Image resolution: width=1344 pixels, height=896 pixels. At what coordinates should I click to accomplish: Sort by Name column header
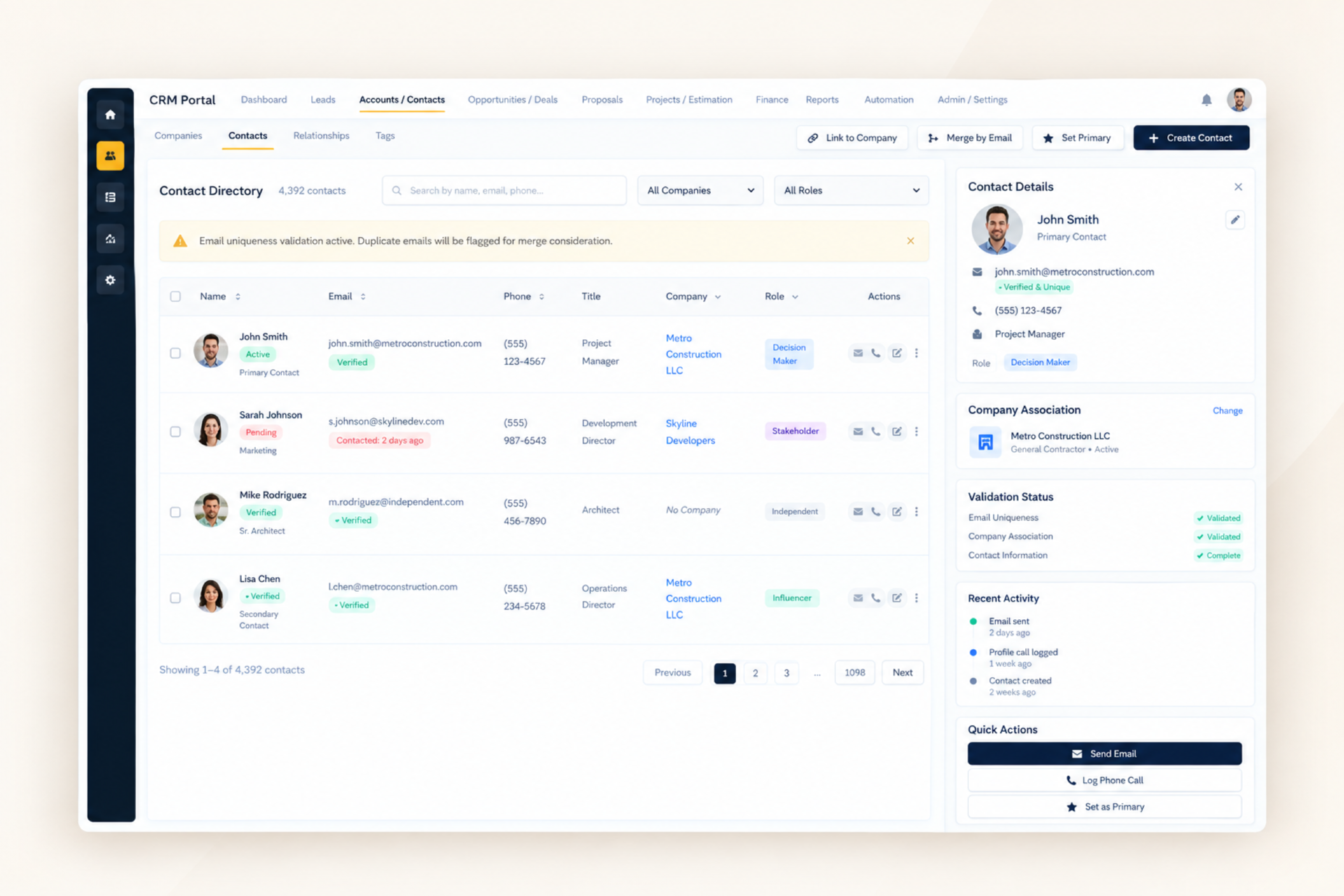point(220,297)
